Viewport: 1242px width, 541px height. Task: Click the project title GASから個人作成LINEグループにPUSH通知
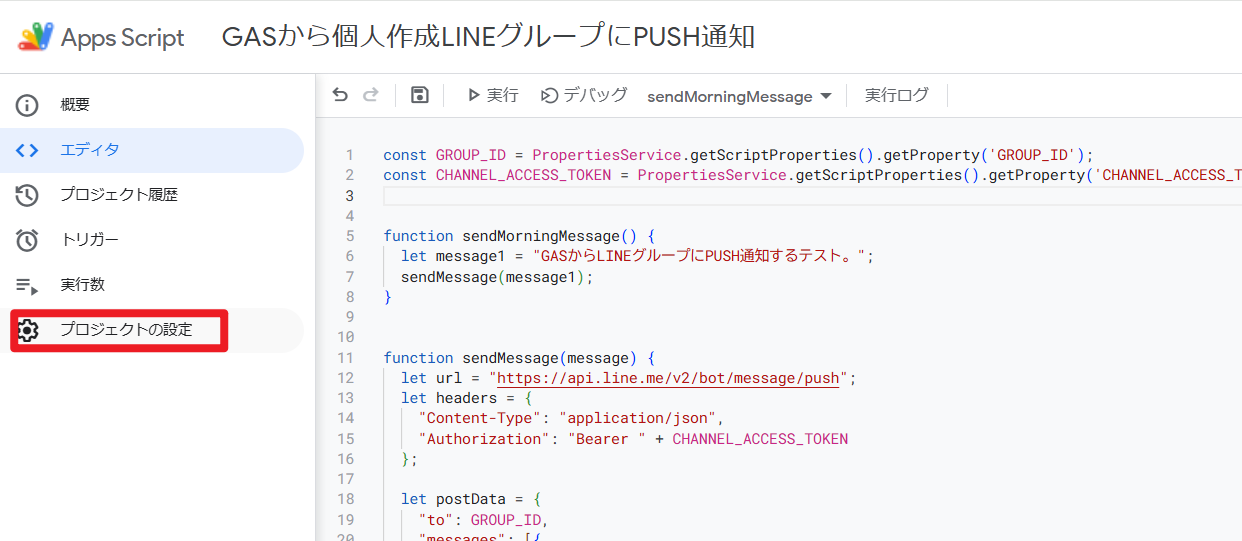(x=488, y=38)
